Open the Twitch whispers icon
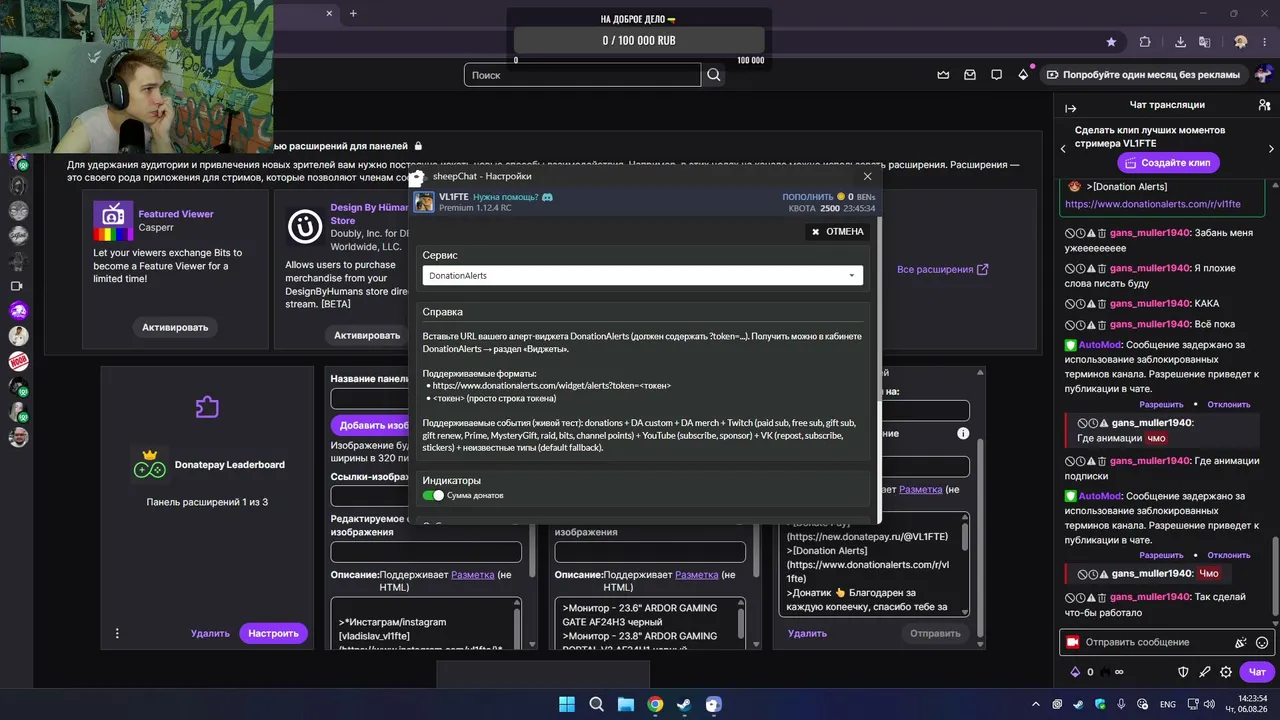 pyautogui.click(x=996, y=75)
